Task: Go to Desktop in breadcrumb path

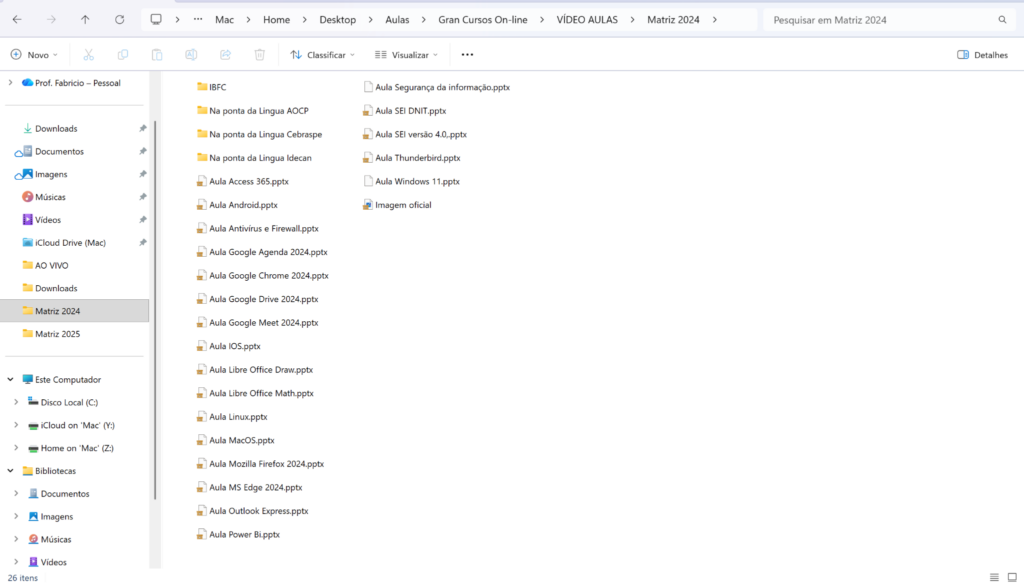Action: pyautogui.click(x=338, y=20)
